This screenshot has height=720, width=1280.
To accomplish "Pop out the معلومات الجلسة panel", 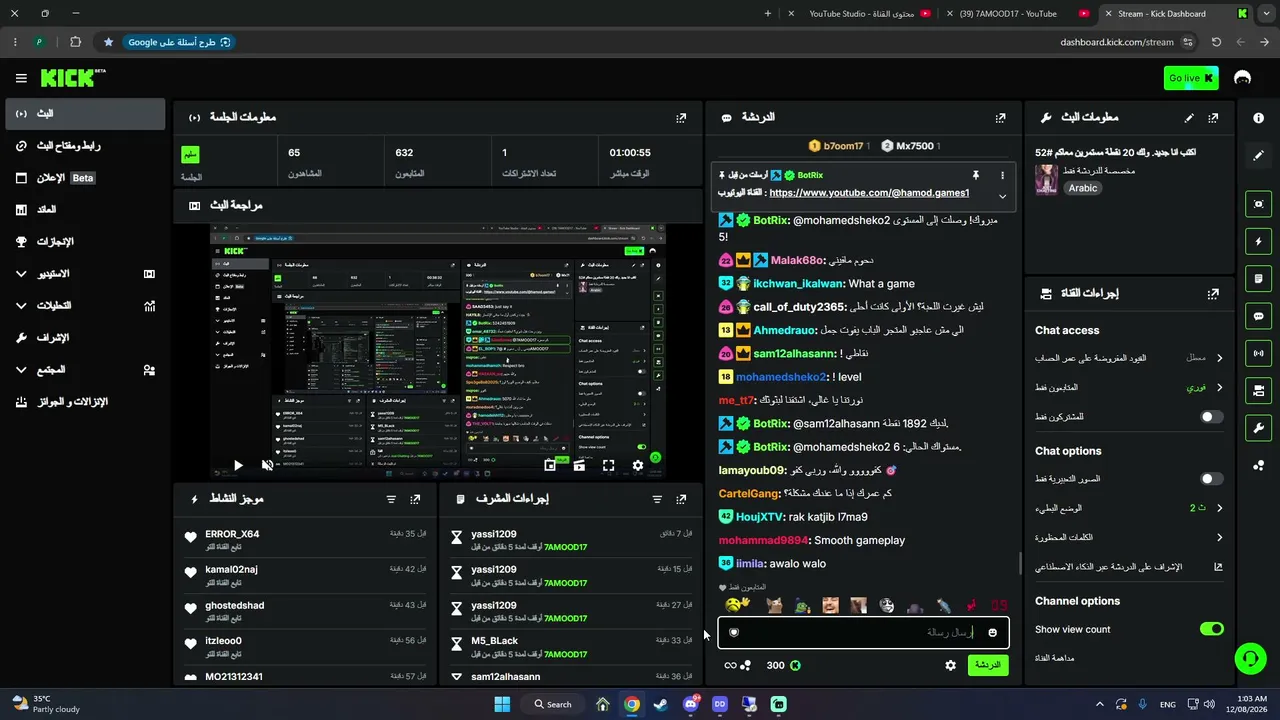I will tap(681, 117).
